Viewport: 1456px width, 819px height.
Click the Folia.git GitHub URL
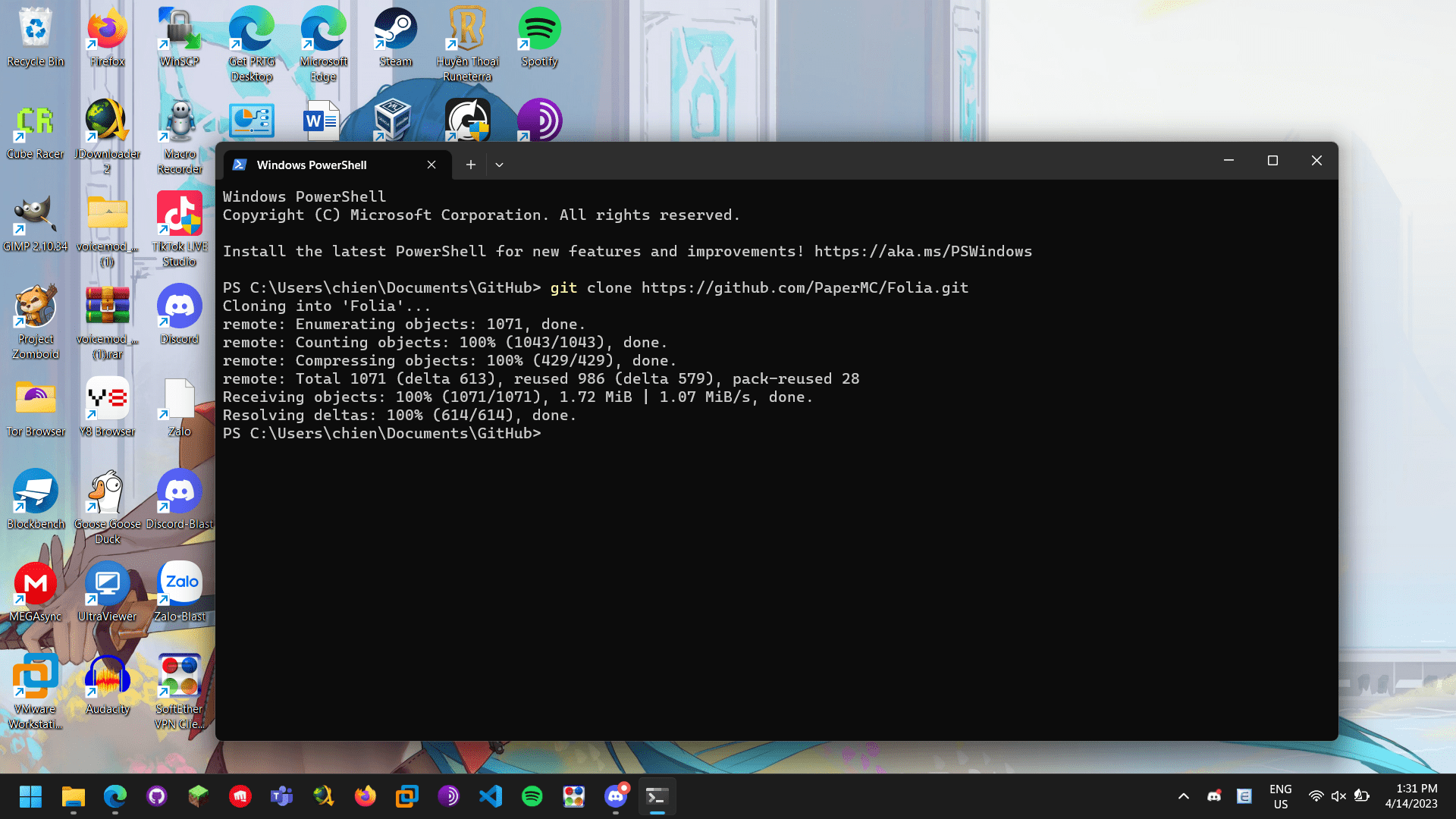[805, 288]
